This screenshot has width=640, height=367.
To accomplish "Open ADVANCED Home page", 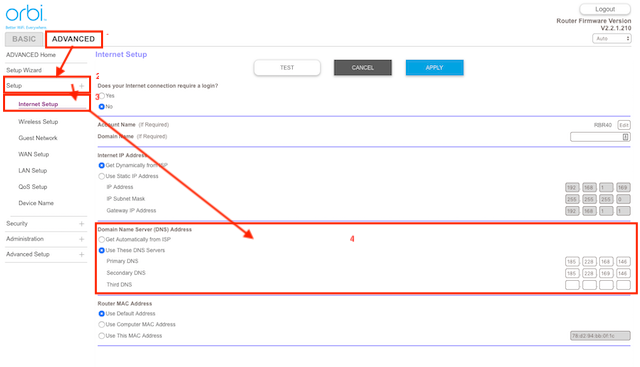I will click(31, 55).
